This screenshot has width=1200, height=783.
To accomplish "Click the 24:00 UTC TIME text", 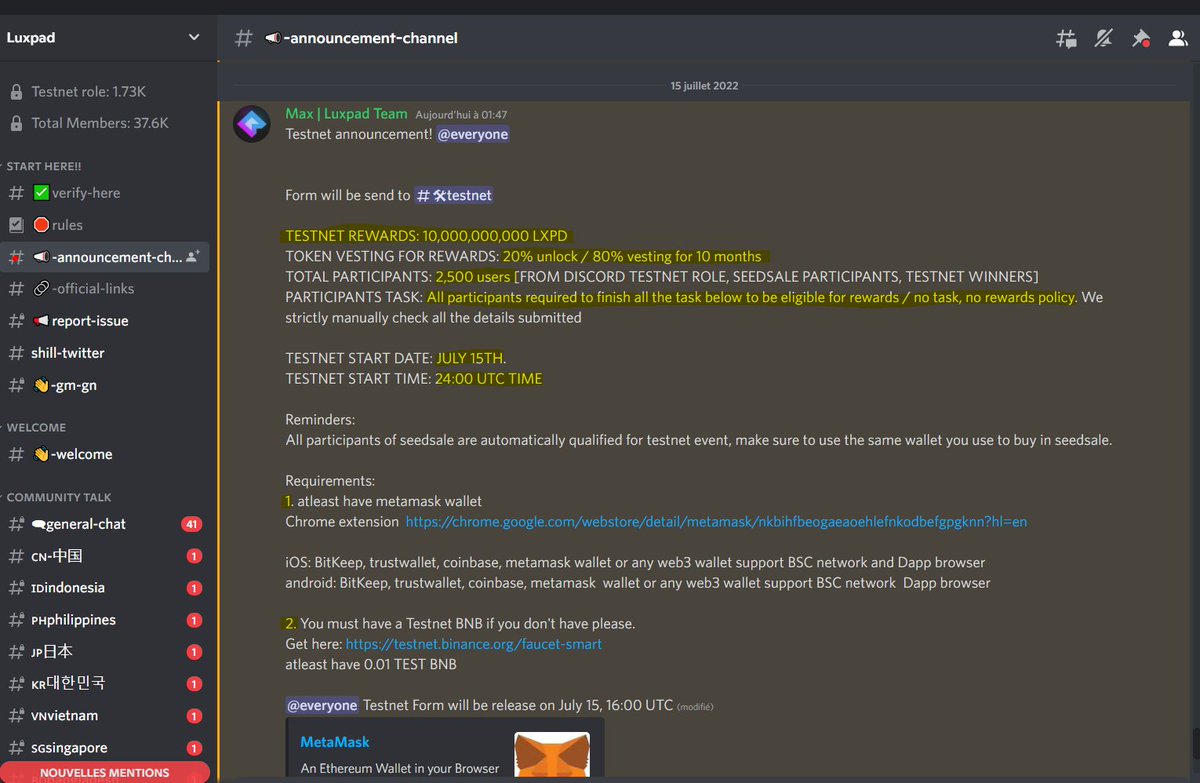I will click(488, 379).
